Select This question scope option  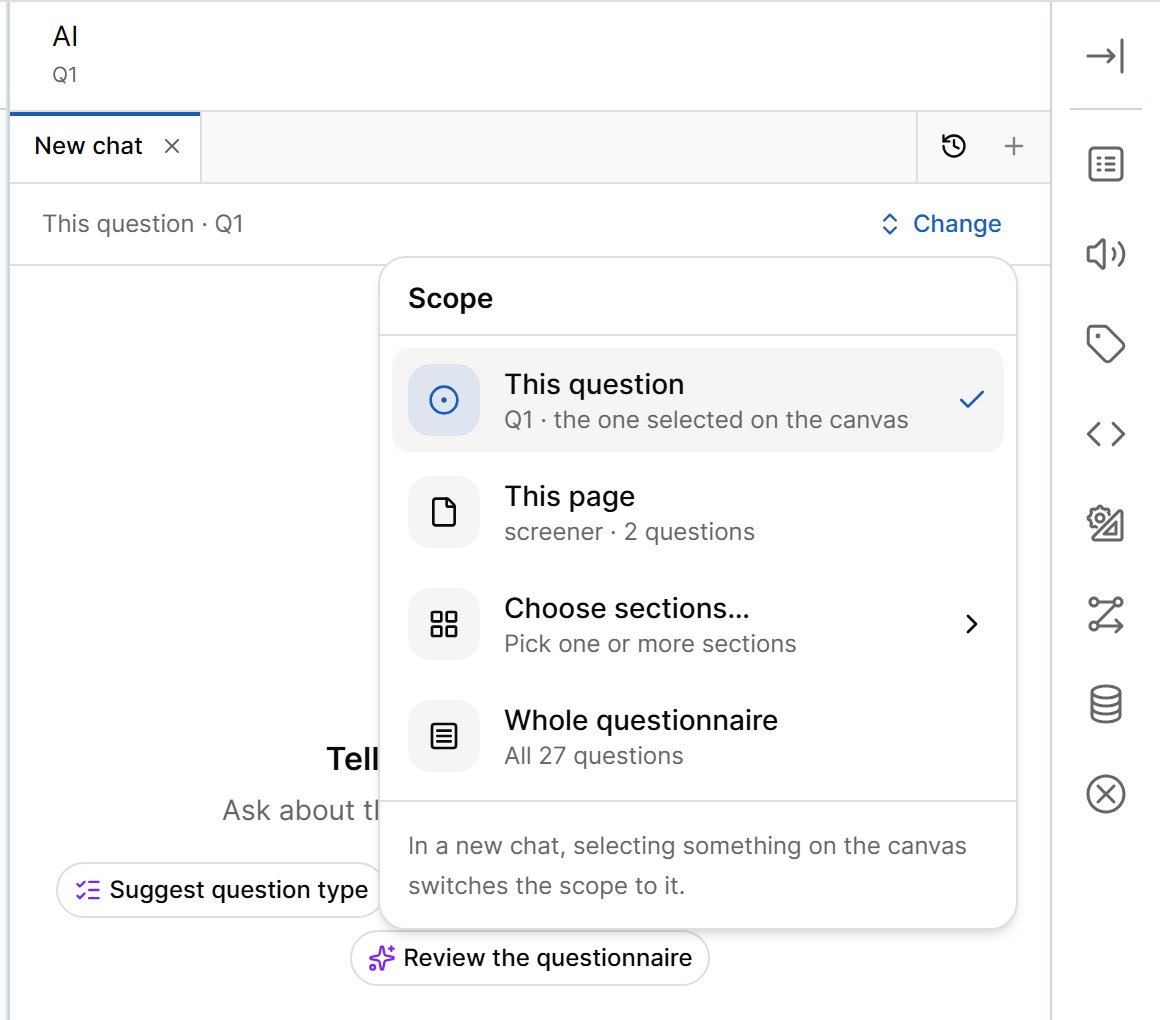pos(698,400)
